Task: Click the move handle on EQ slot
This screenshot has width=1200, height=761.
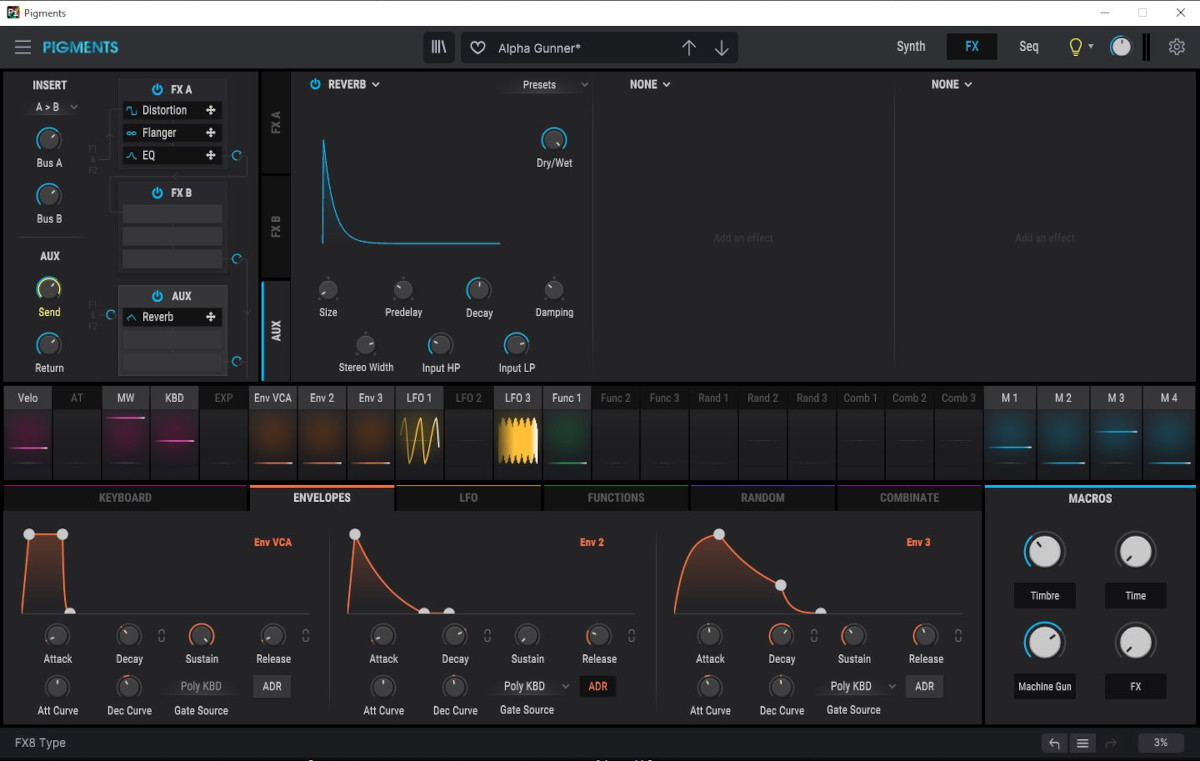Action: pos(211,155)
